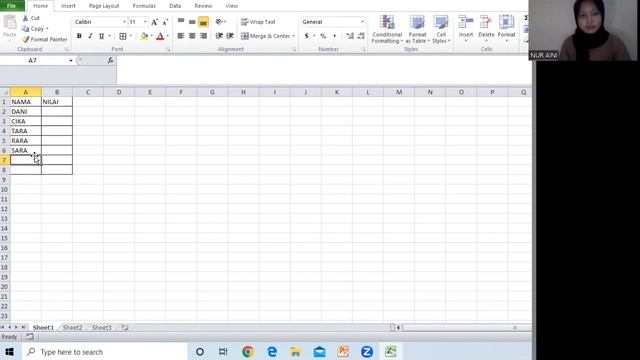The image size is (640, 360).
Task: Decrease indent
Action: pyautogui.click(x=219, y=36)
